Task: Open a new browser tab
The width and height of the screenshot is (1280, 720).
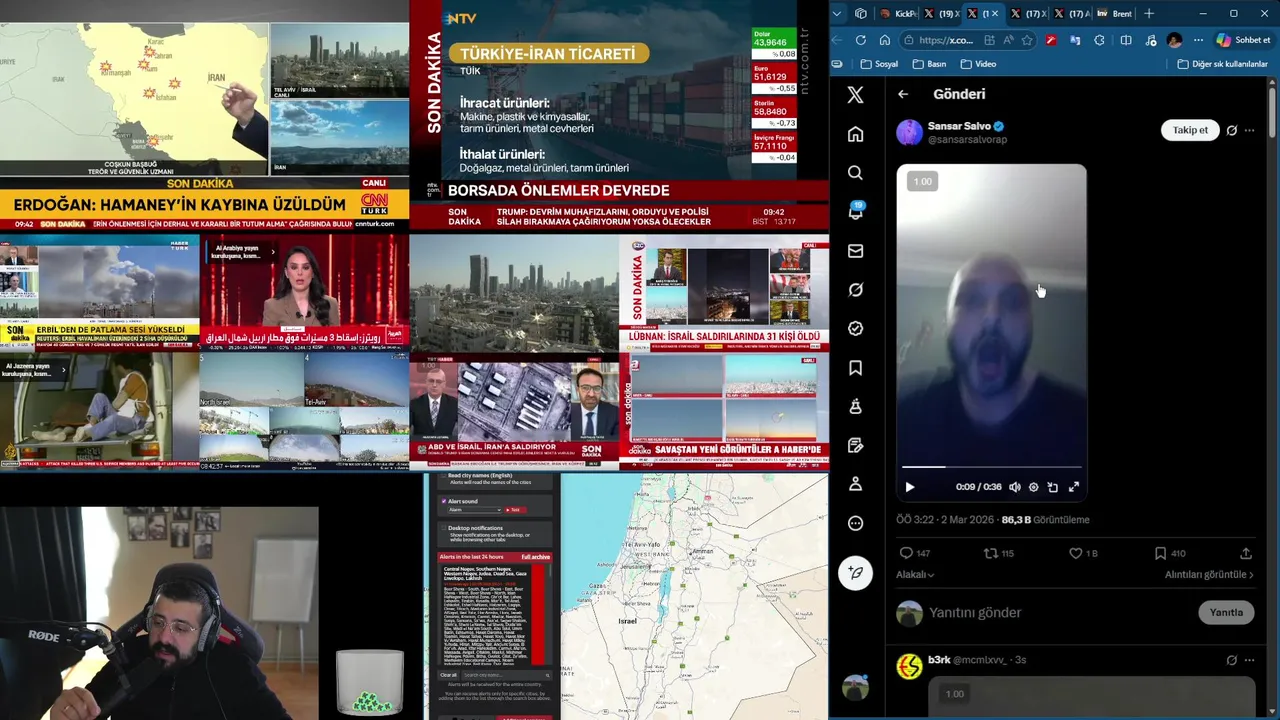Action: point(1148,13)
